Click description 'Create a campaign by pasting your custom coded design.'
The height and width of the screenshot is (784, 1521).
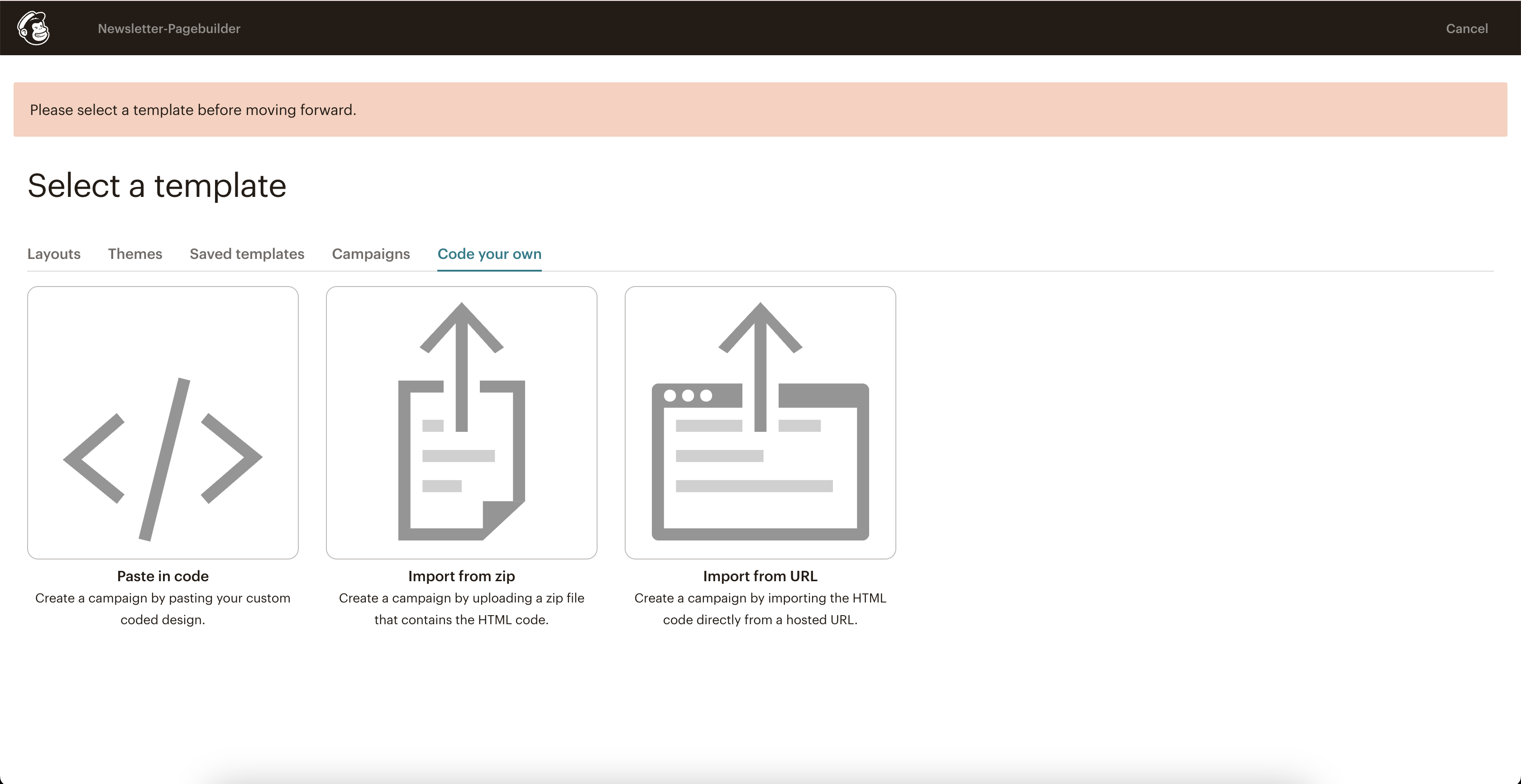point(163,609)
